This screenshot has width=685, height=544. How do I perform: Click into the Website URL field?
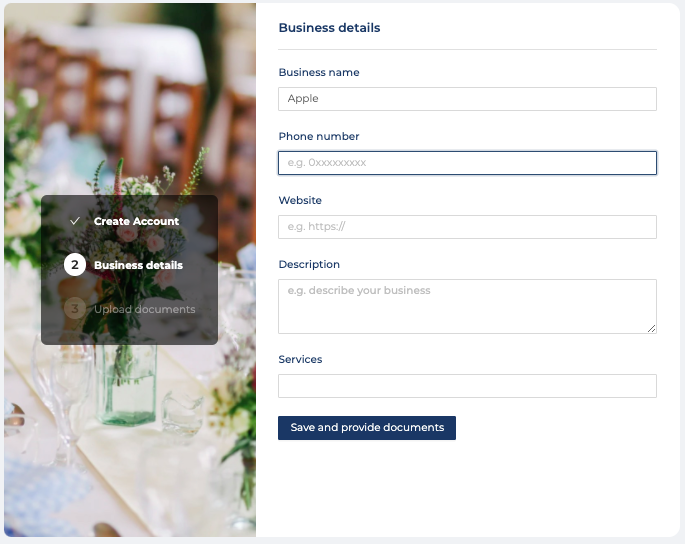click(467, 227)
